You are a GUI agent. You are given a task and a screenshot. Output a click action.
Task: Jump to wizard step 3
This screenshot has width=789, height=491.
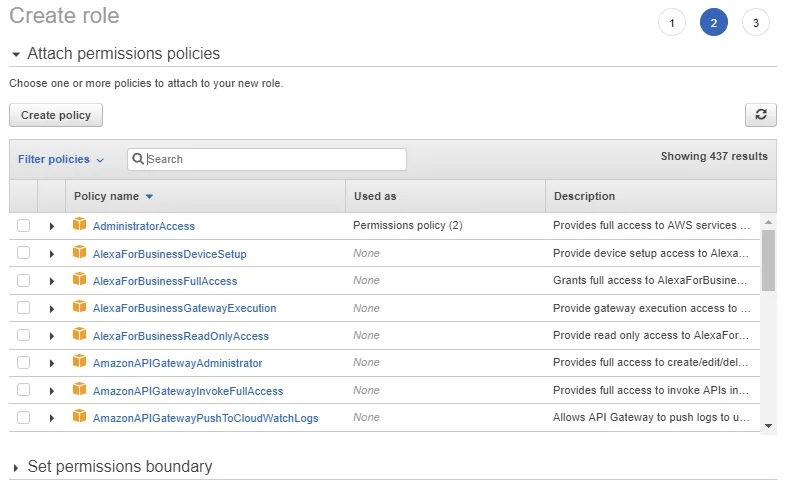click(756, 23)
